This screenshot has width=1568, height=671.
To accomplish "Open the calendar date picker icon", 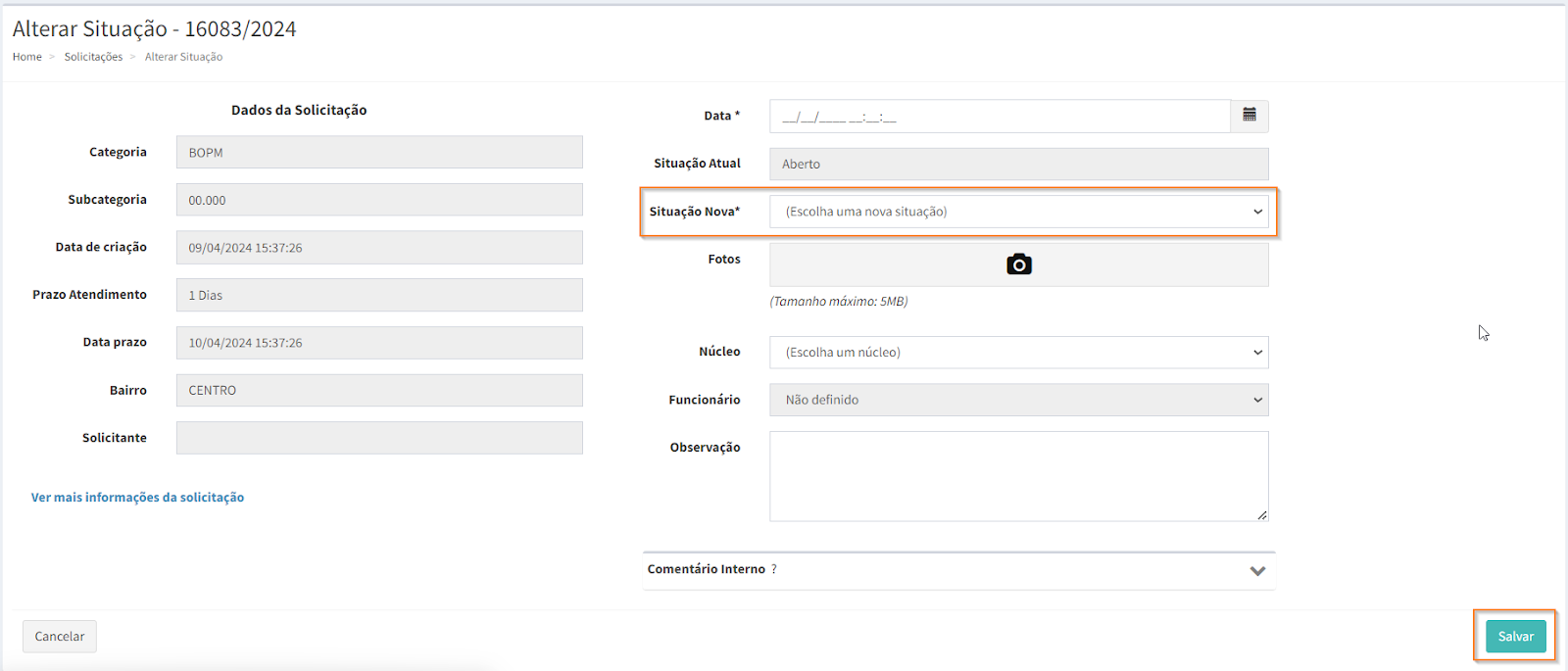I will click(x=1249, y=116).
